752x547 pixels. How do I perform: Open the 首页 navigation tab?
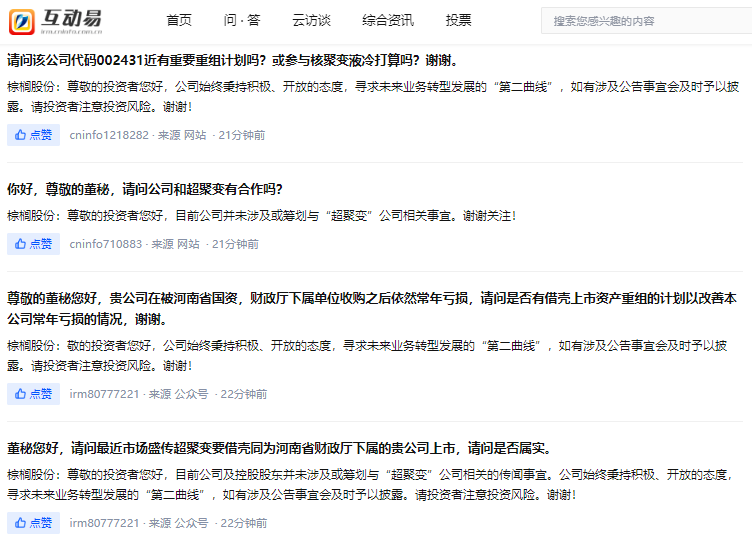[x=179, y=20]
